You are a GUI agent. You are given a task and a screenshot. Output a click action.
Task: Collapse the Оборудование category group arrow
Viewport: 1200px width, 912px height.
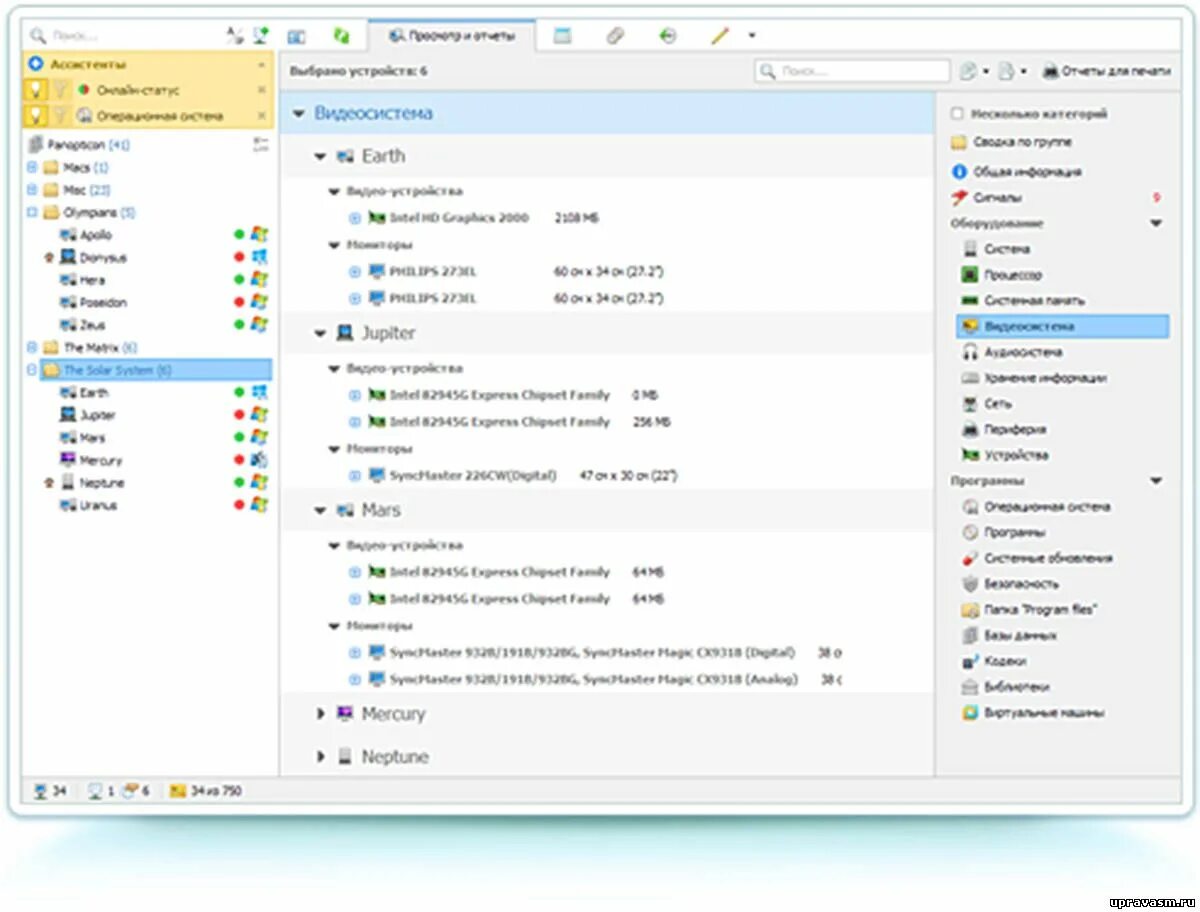click(1157, 224)
